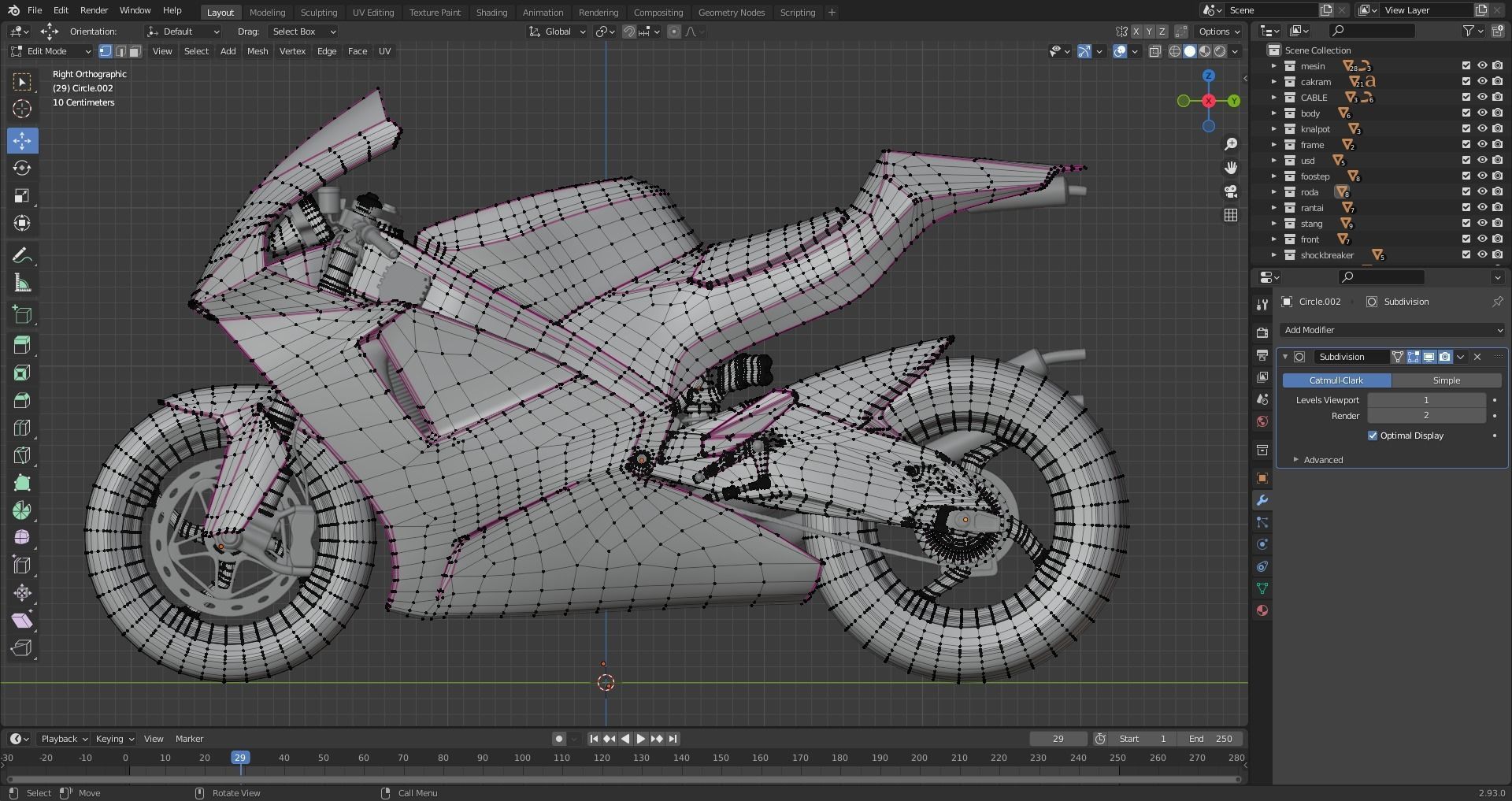
Task: Select the Bevel tool
Action: [x=22, y=400]
